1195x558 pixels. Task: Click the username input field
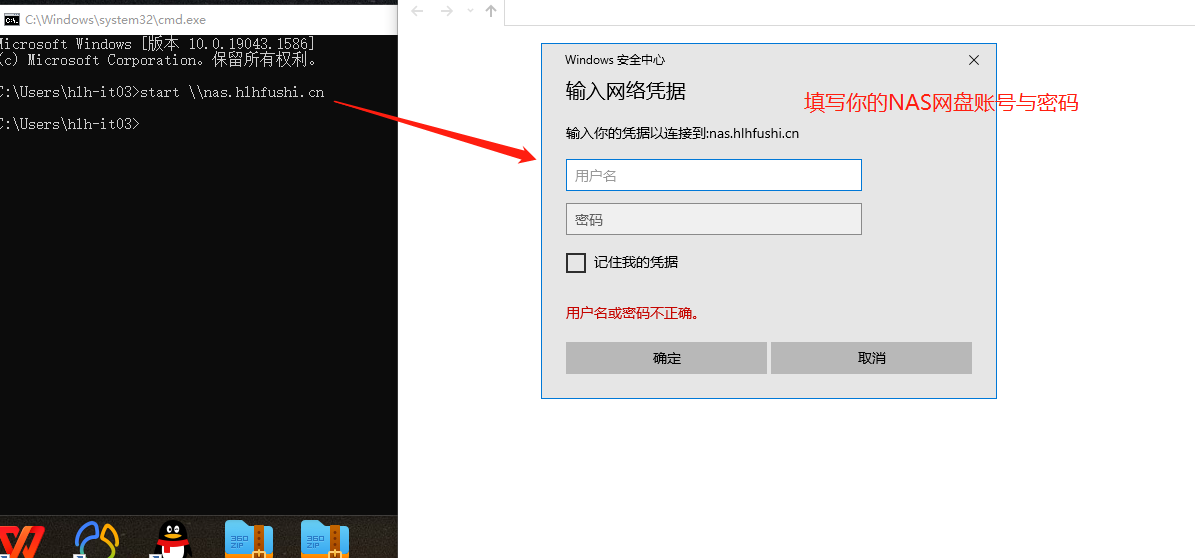[713, 175]
